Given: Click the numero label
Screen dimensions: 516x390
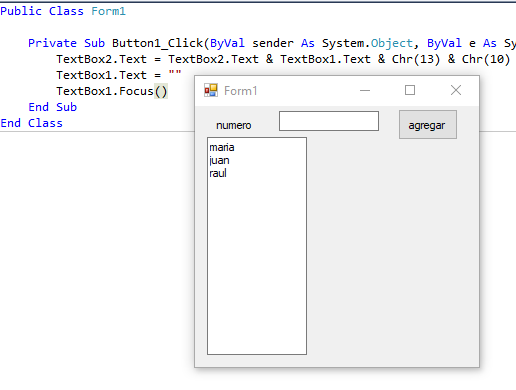Looking at the screenshot, I should pos(233,125).
